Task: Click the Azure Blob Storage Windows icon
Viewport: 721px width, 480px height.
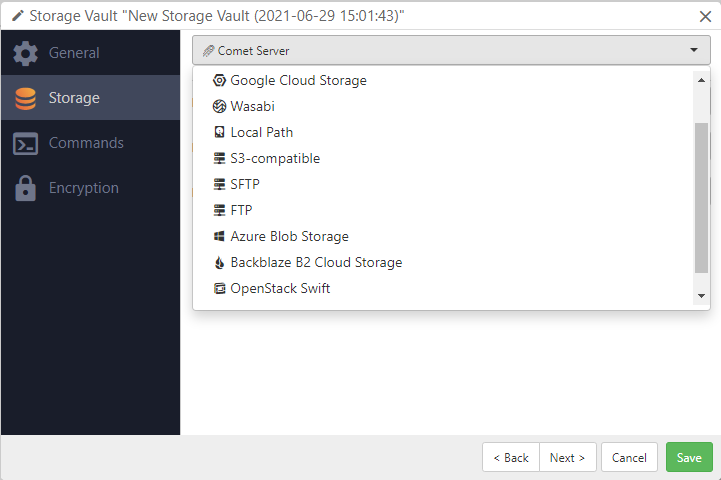Action: click(220, 237)
